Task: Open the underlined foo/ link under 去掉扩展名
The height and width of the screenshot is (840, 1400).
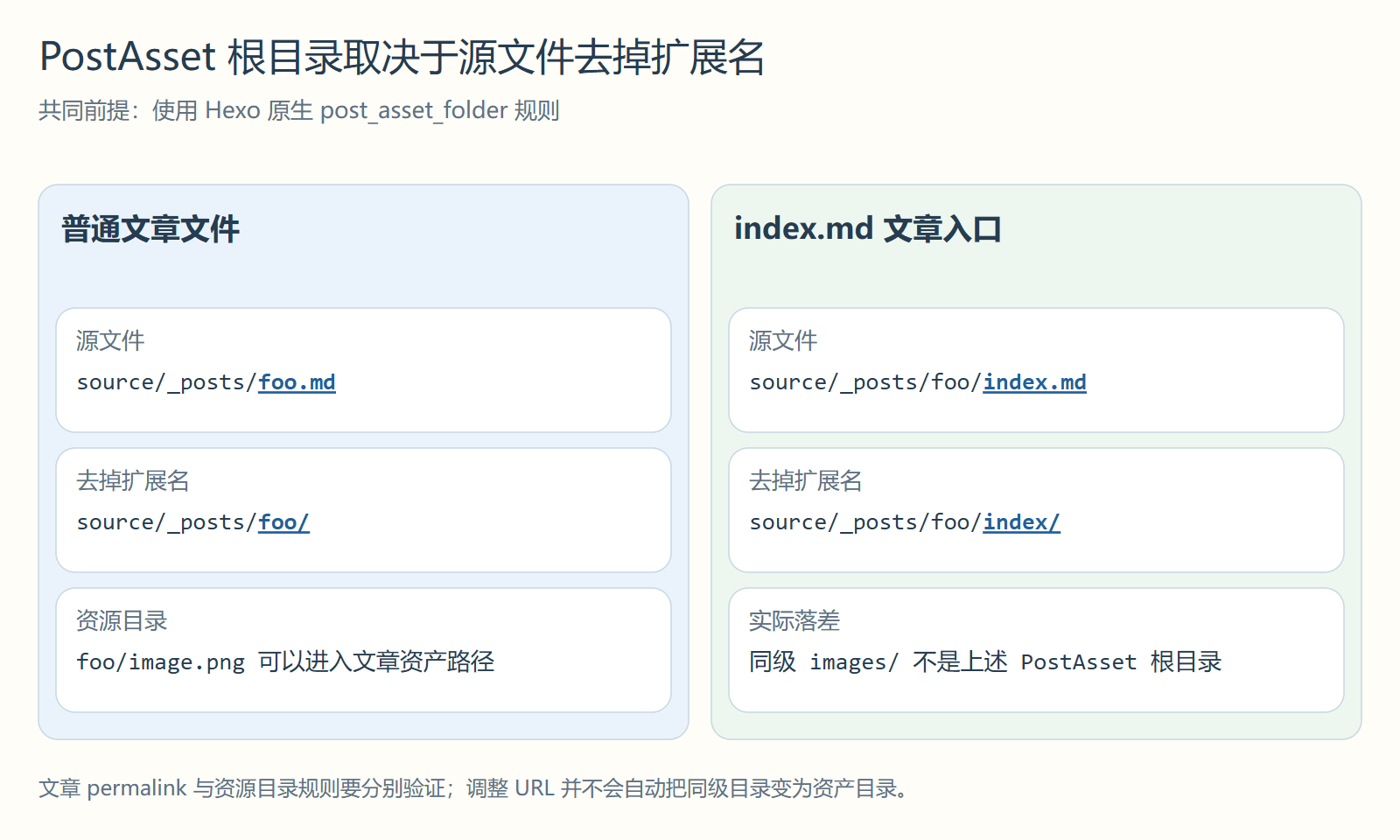Action: (x=283, y=522)
